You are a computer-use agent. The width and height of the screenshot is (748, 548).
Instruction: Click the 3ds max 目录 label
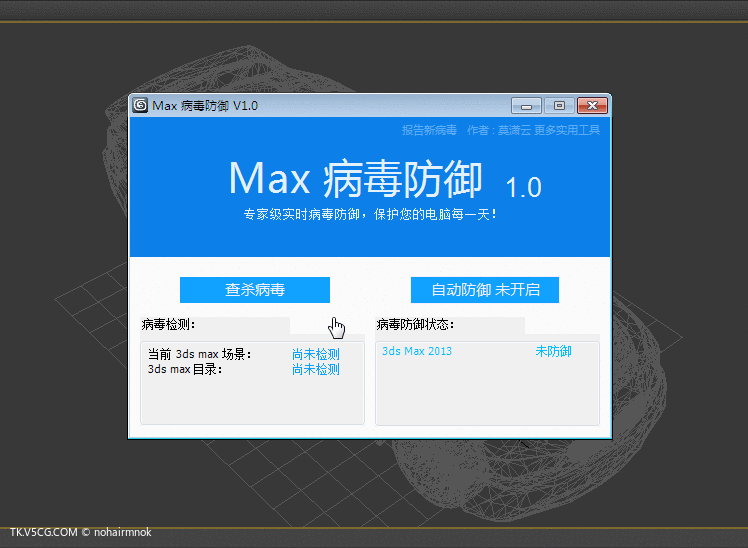[185, 369]
